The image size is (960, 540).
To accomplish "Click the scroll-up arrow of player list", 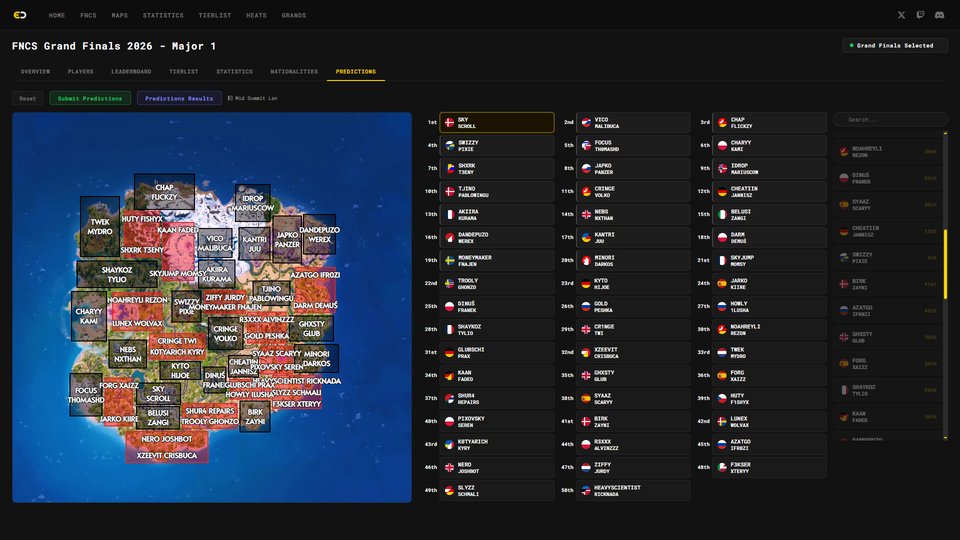I will coord(945,133).
